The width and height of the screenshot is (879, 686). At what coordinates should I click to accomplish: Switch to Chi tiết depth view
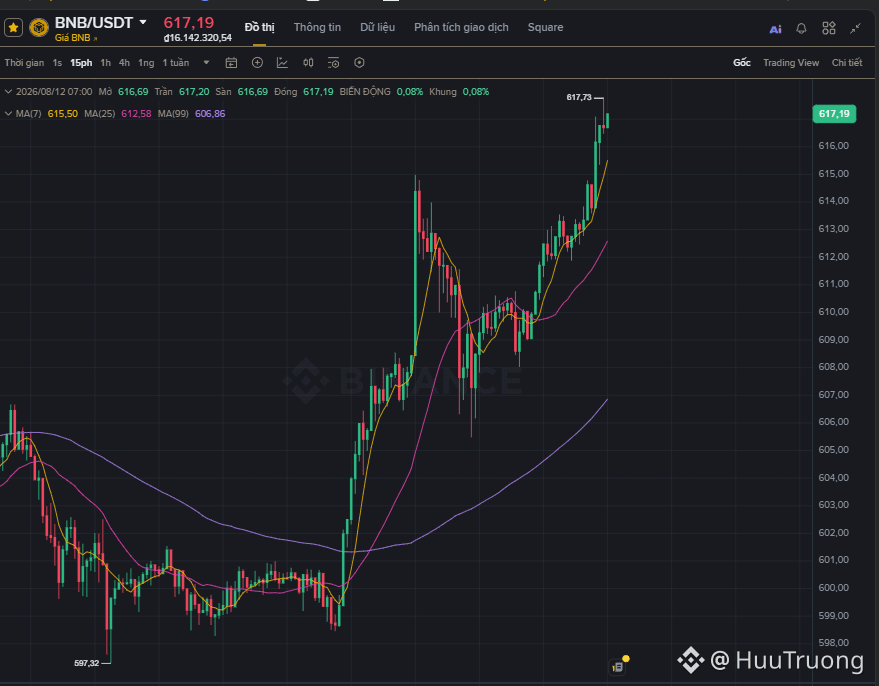[x=847, y=63]
